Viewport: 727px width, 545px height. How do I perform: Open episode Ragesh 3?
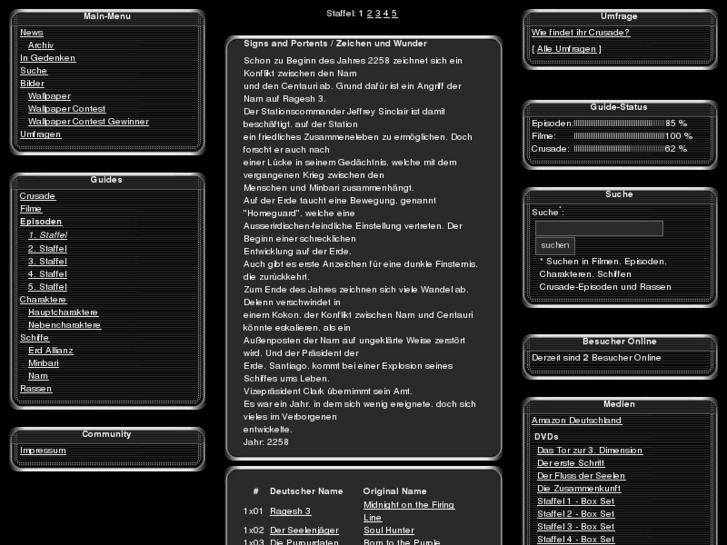pos(290,511)
